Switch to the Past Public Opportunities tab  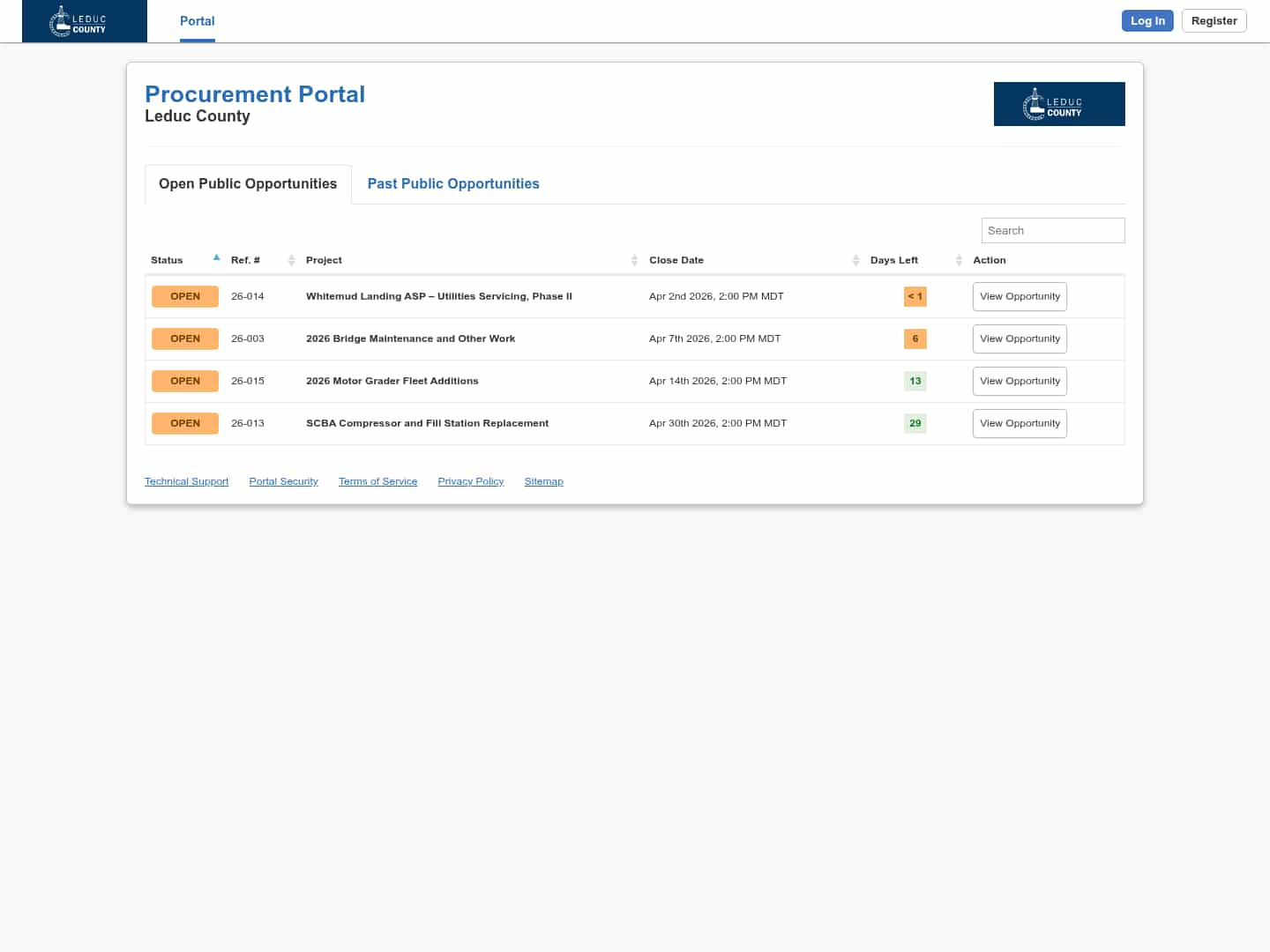click(453, 183)
